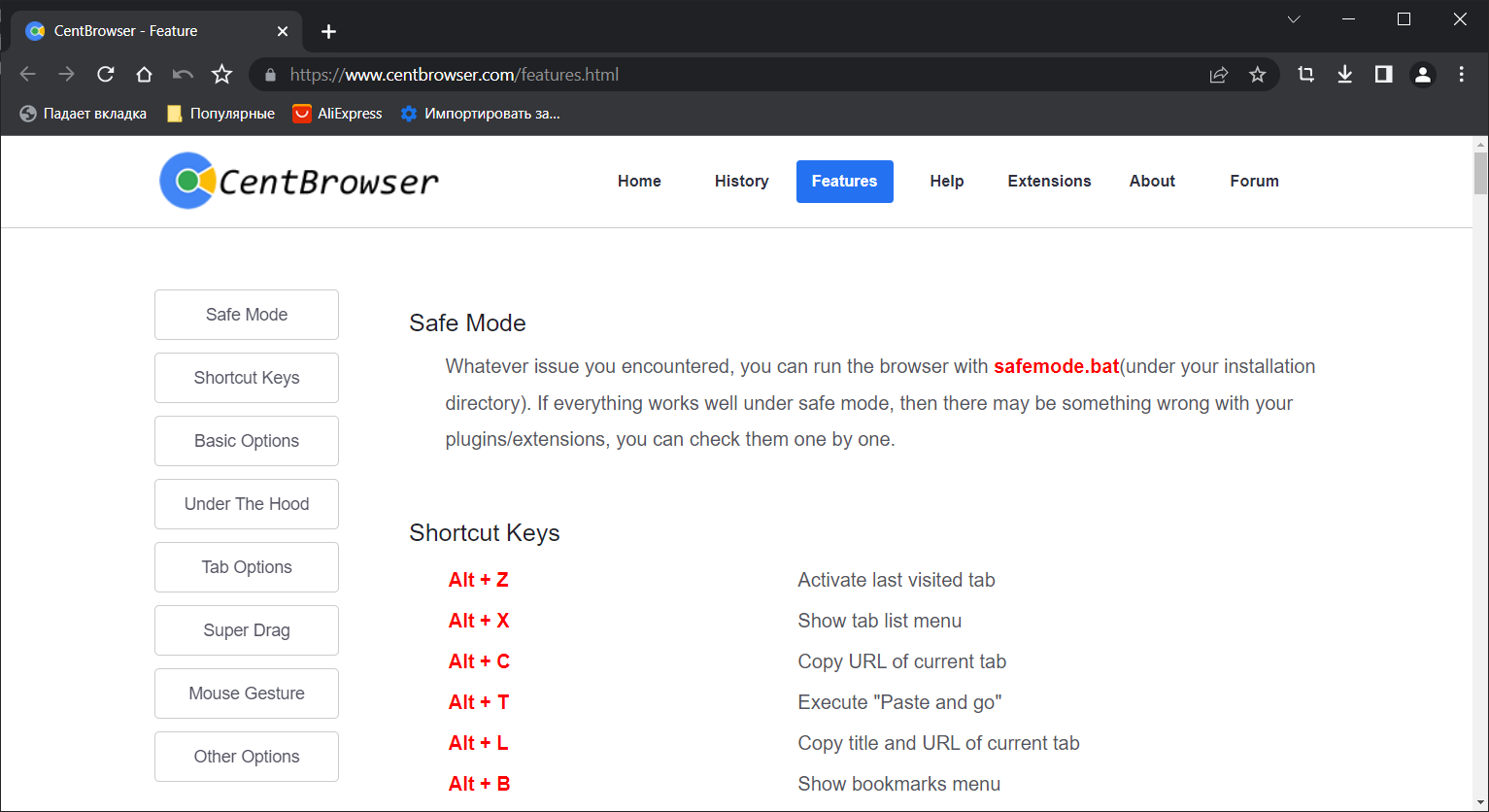
Task: Click the Safe Mode section heading
Action: [467, 323]
